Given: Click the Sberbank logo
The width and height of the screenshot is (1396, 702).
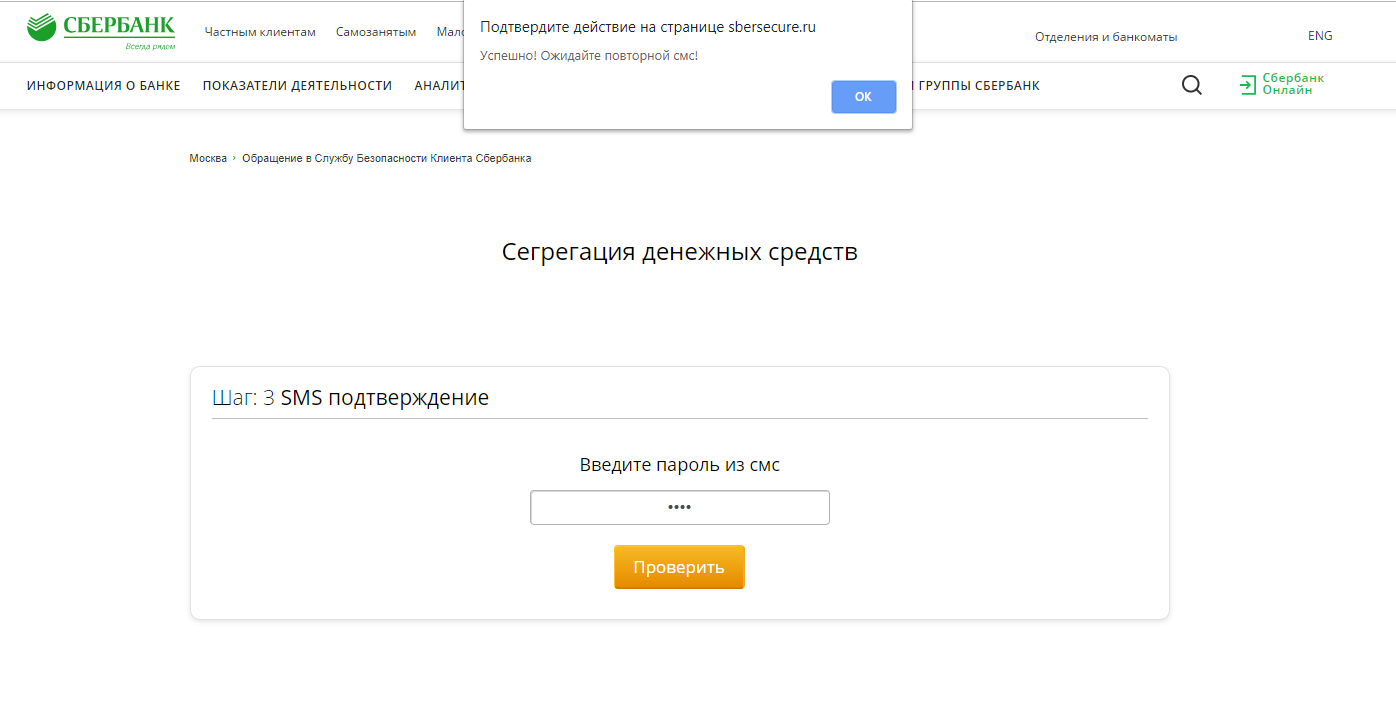Looking at the screenshot, I should 100,32.
